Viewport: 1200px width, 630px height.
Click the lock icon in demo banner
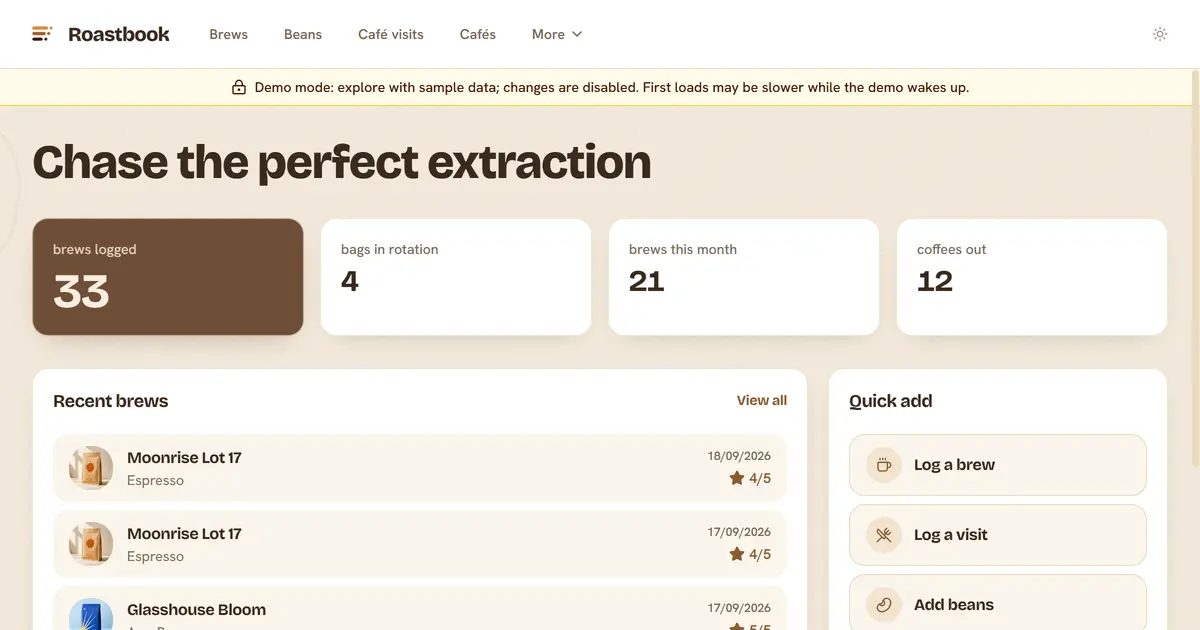coord(239,88)
